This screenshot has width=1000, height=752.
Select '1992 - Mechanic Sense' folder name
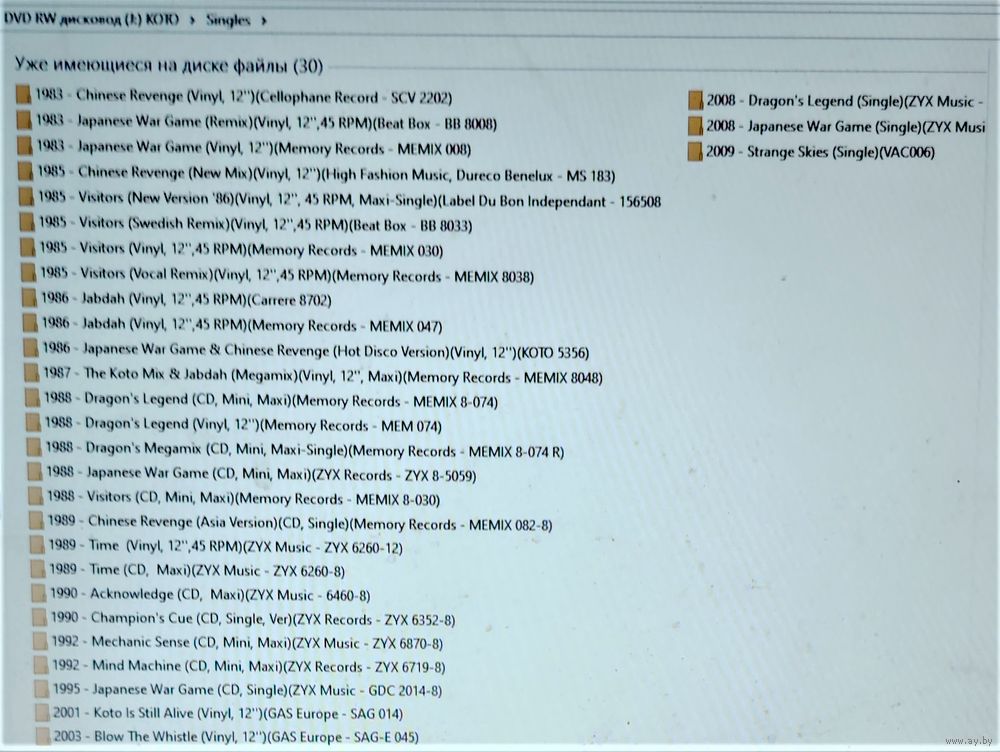247,643
